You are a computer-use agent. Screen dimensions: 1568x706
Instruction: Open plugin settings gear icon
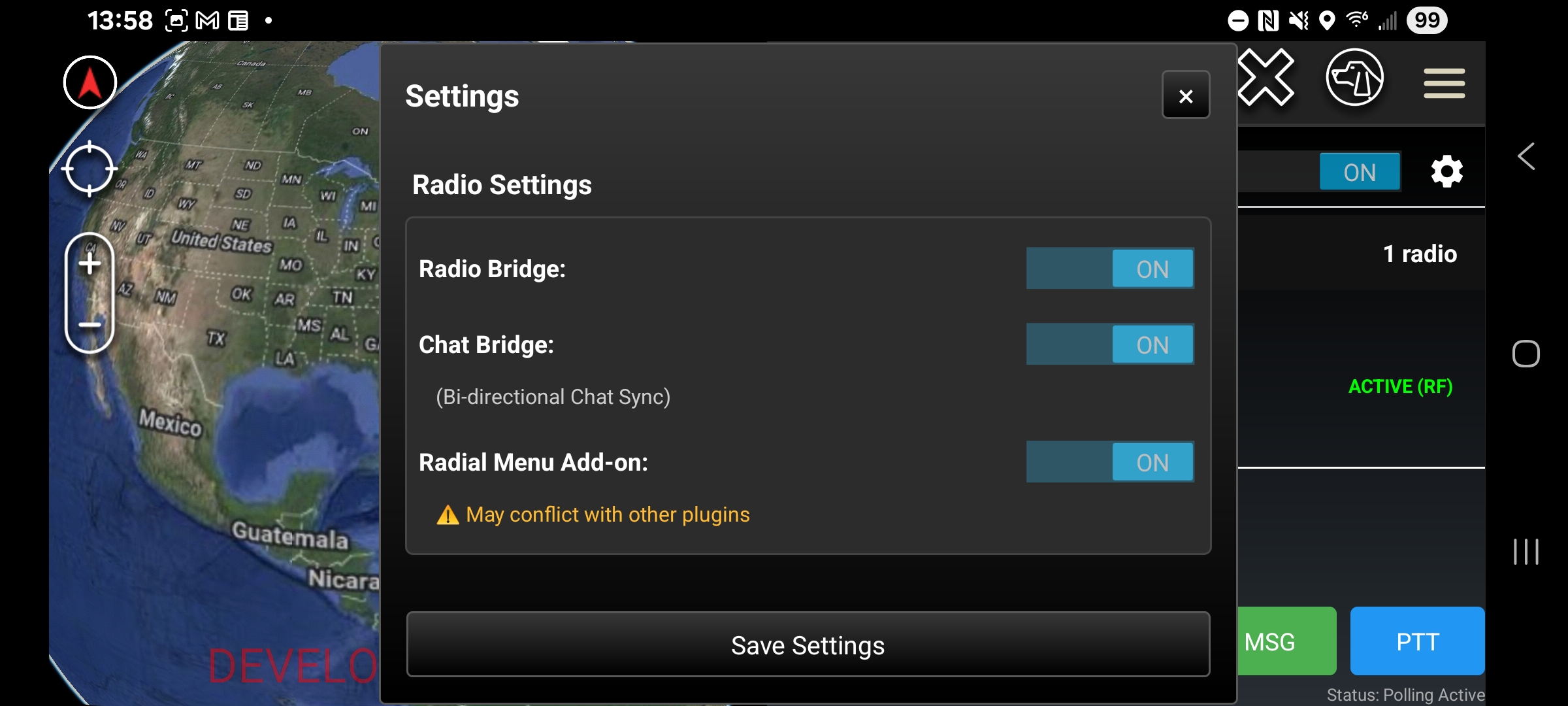pos(1446,171)
